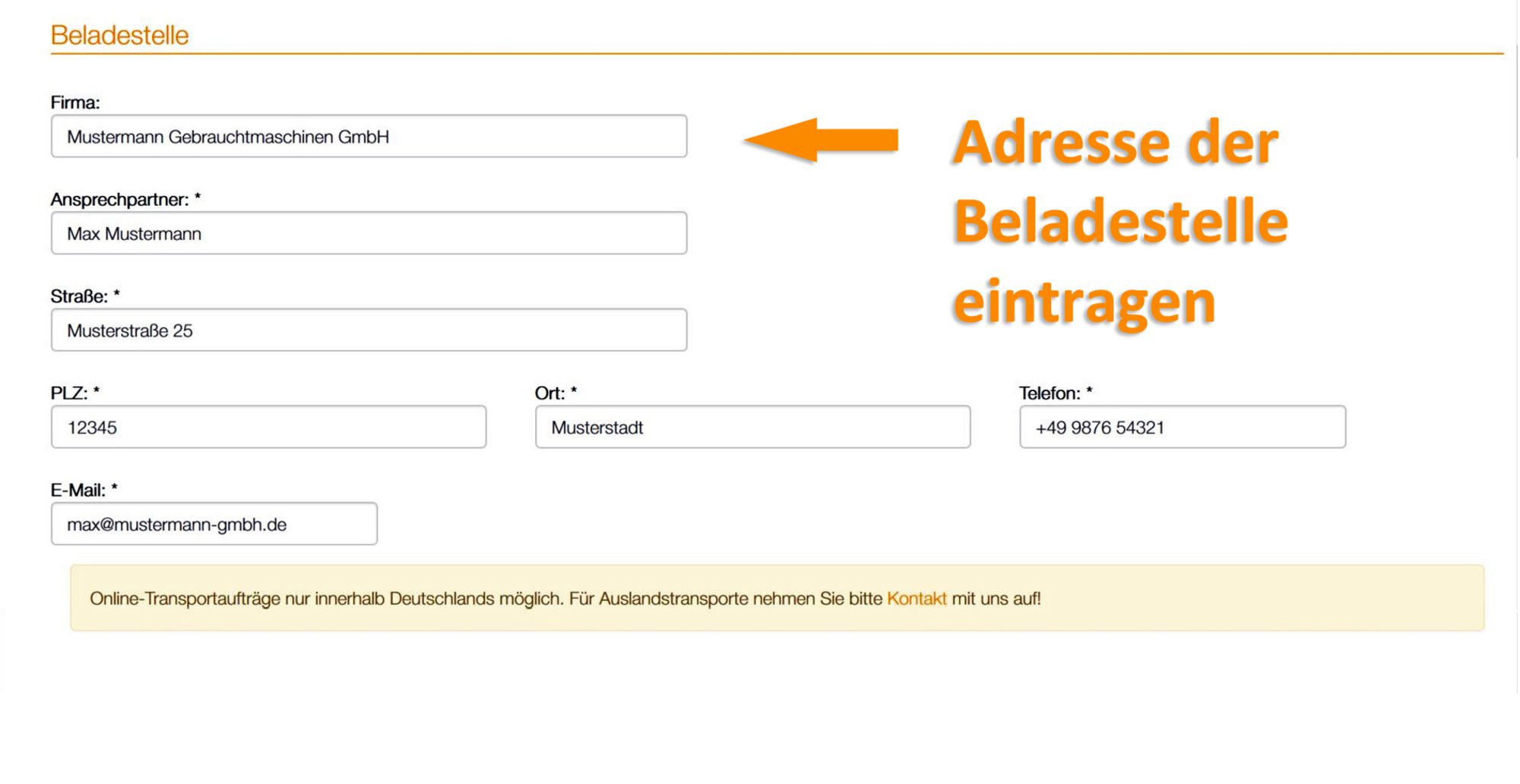This screenshot has width=1520, height=784.
Task: Focus the Ansprechpartner field containing Max Mustermann
Action: [x=369, y=233]
